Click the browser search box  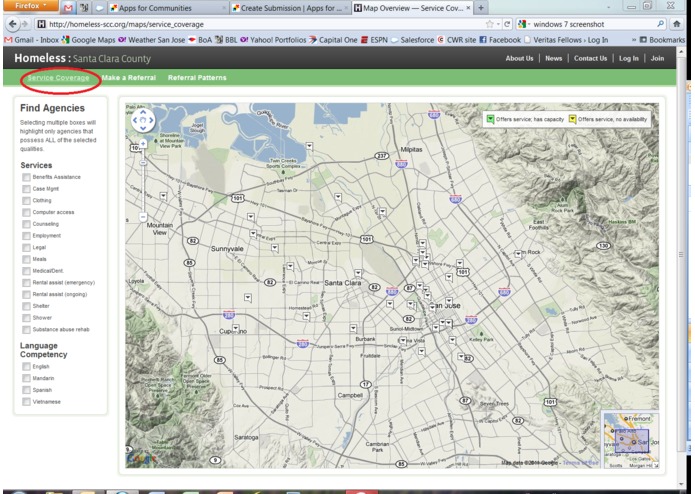[x=592, y=24]
